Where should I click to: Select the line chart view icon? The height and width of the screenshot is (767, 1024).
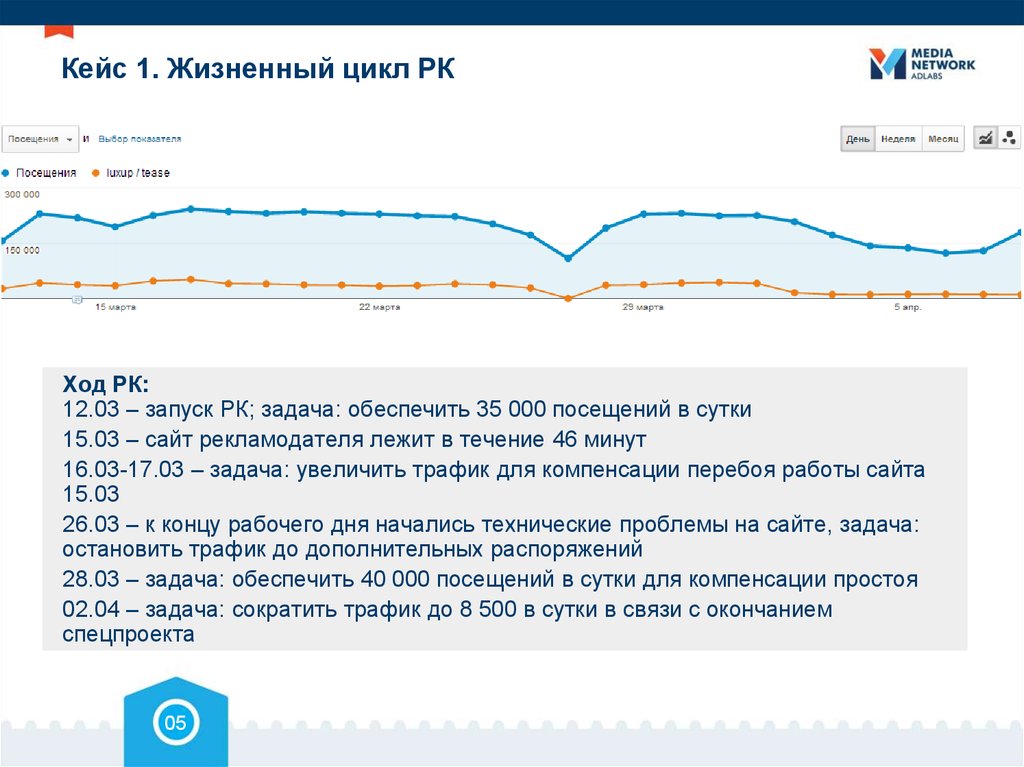[x=985, y=138]
